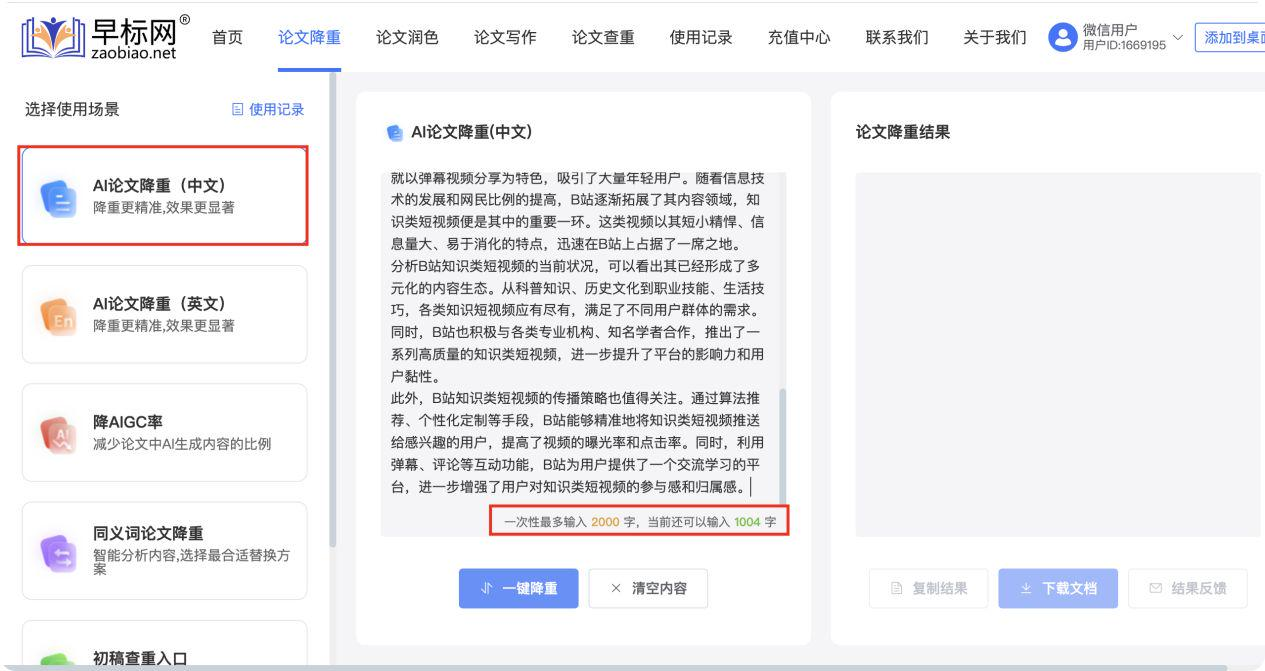The height and width of the screenshot is (671, 1265).
Task: Click the orange En icon for 英文降重
Action: 57,314
